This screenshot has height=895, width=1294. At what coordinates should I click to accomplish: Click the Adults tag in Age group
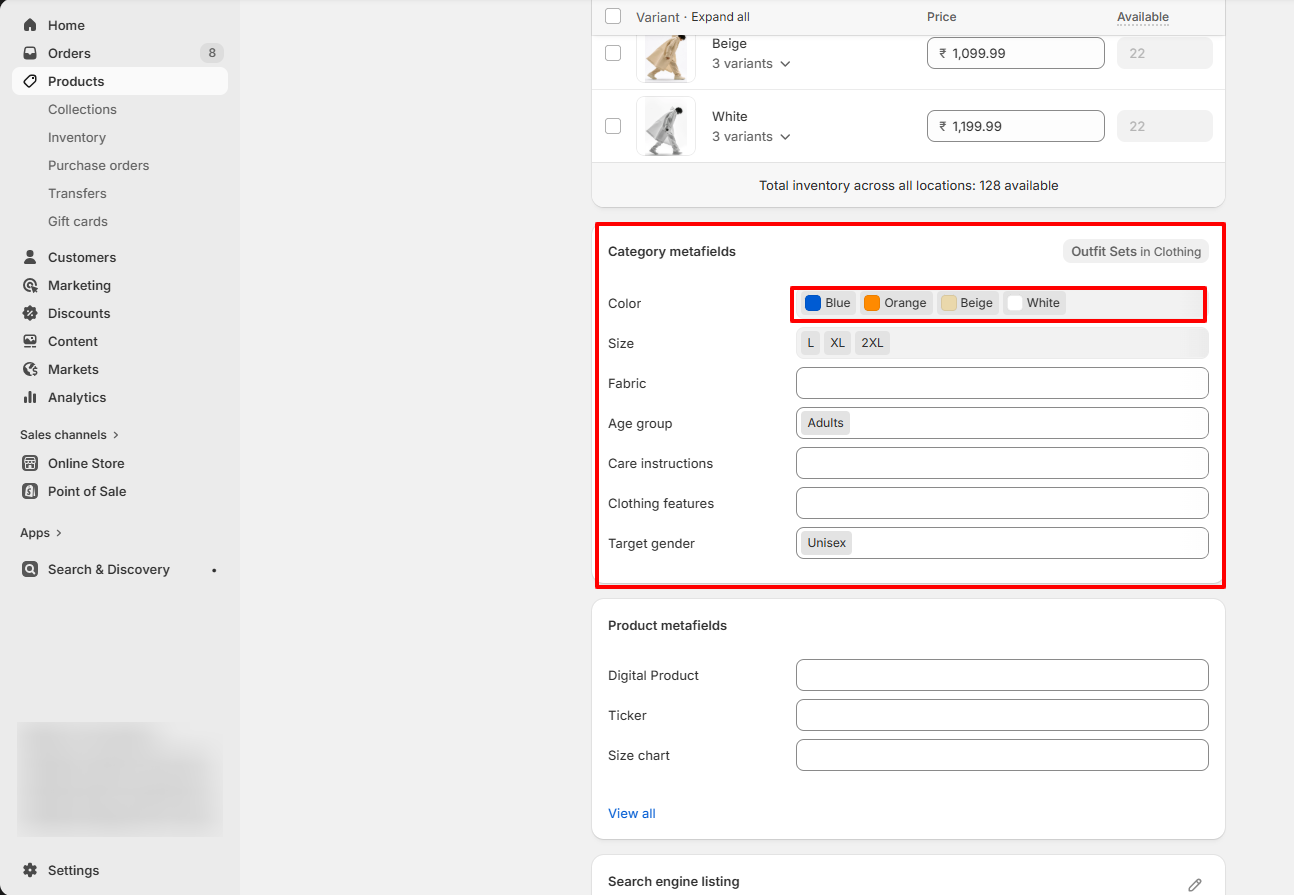826,423
